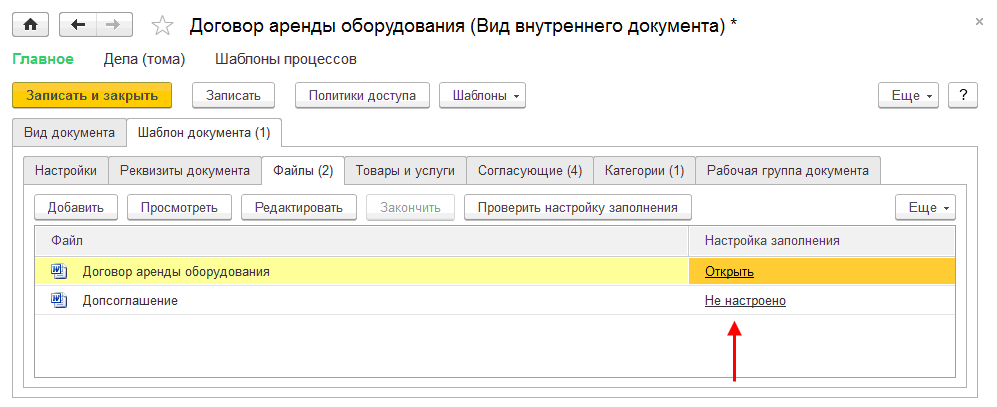The image size is (997, 407).
Task: Close the form with the X icon
Action: click(x=977, y=20)
